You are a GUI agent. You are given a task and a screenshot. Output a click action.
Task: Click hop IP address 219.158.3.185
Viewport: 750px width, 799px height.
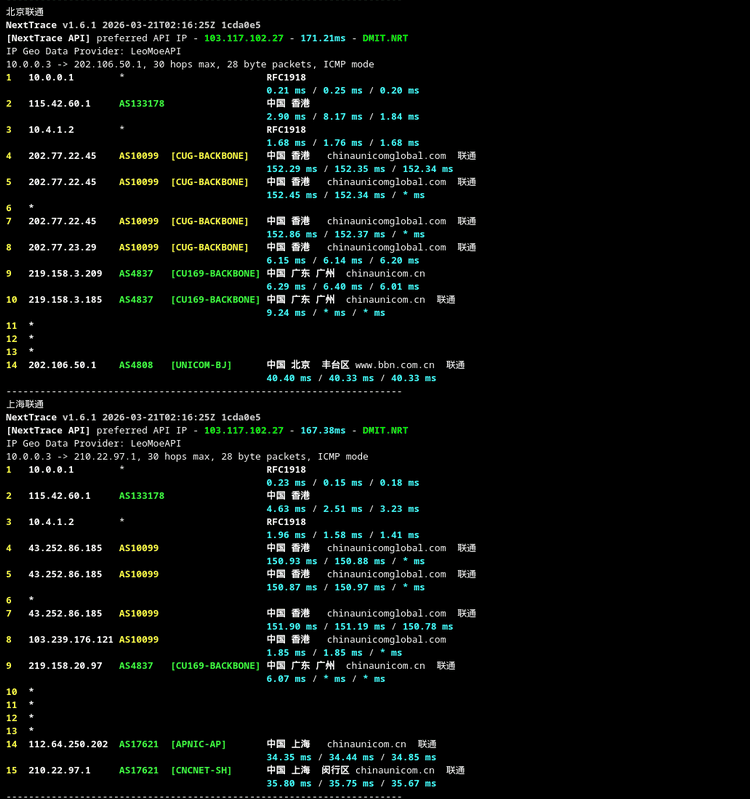(x=65, y=299)
